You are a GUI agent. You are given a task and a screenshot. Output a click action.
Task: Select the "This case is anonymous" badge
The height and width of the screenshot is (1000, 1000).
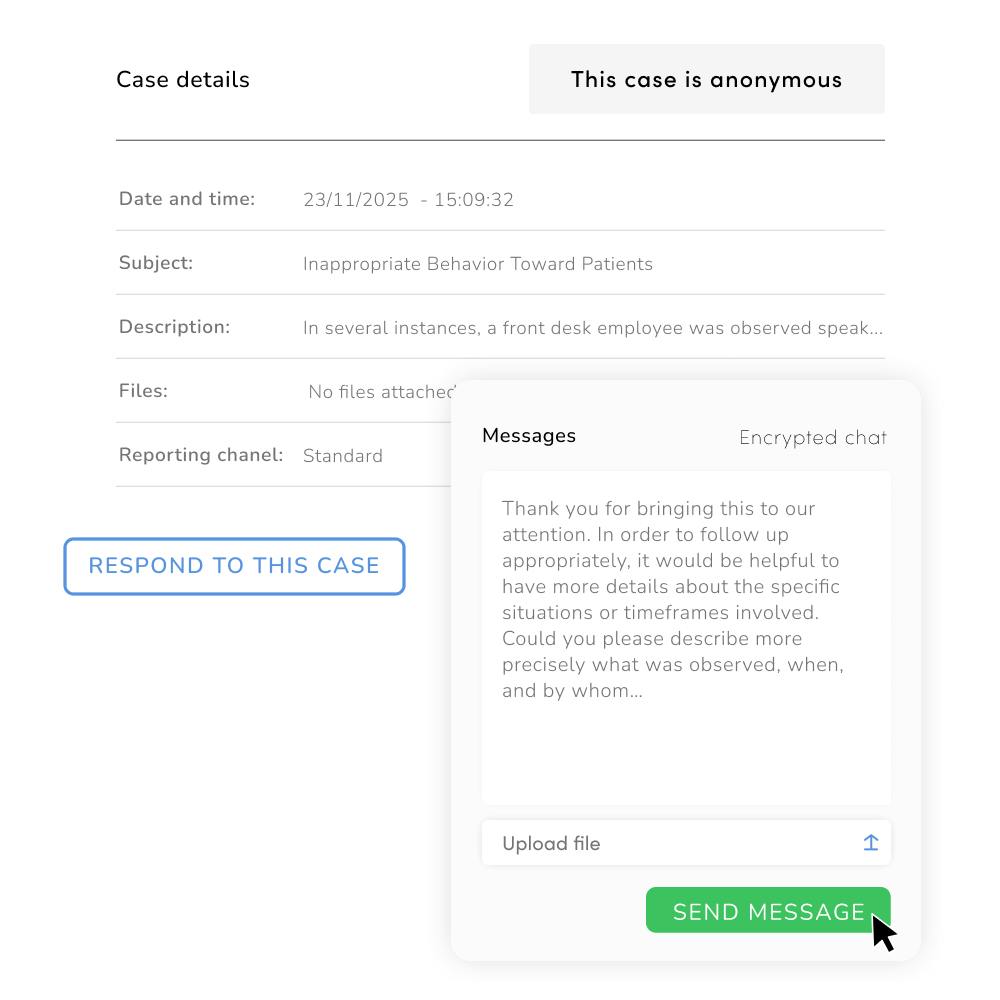click(x=706, y=80)
